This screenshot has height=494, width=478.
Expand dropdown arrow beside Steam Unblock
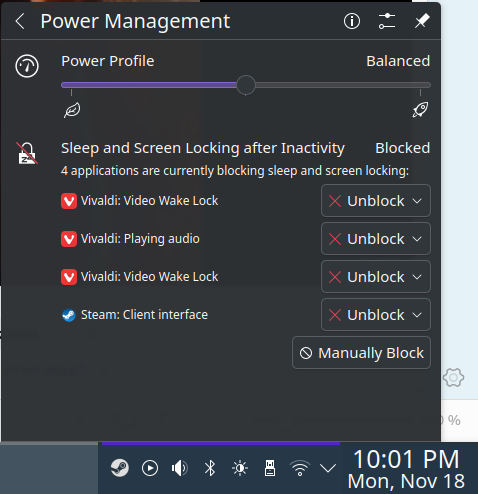point(417,315)
